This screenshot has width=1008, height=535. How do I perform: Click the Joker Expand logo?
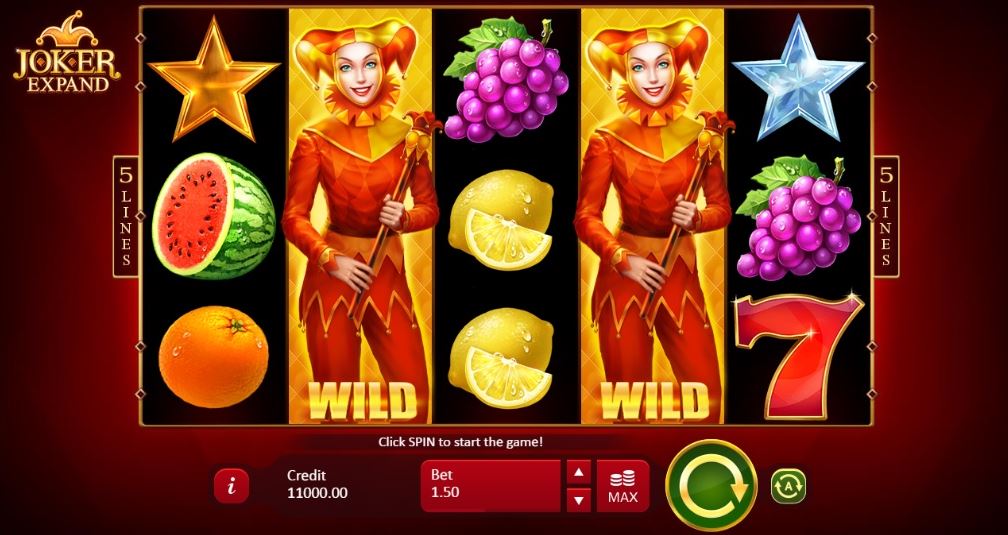(x=67, y=52)
